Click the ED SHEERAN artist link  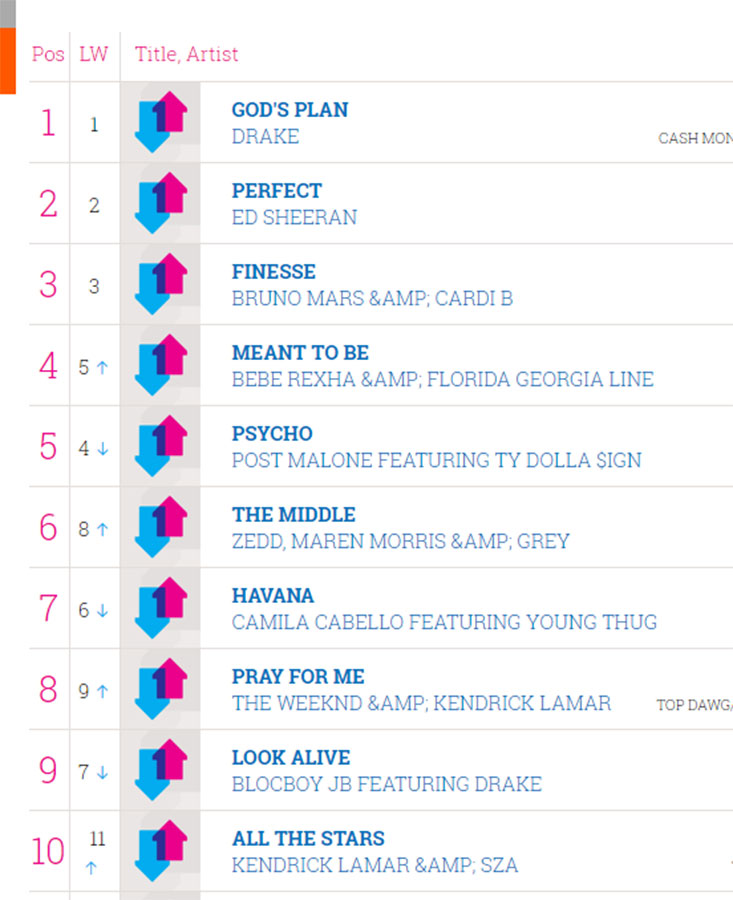(x=294, y=218)
